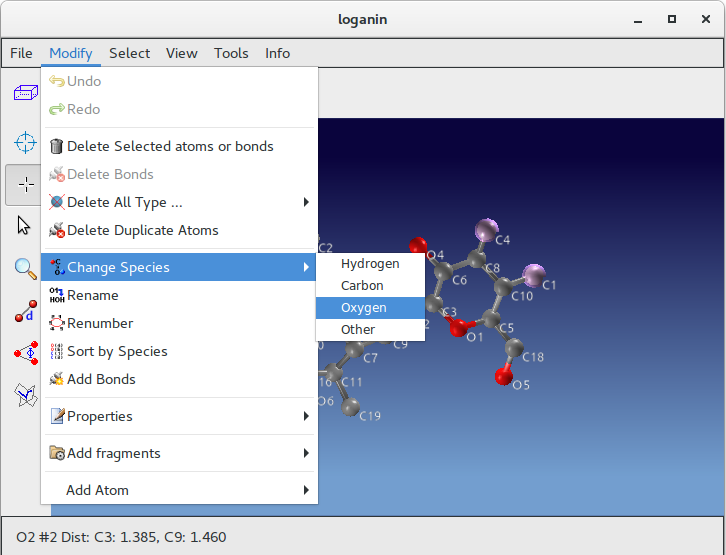The width and height of the screenshot is (726, 555).
Task: Open the View menu
Action: [182, 54]
